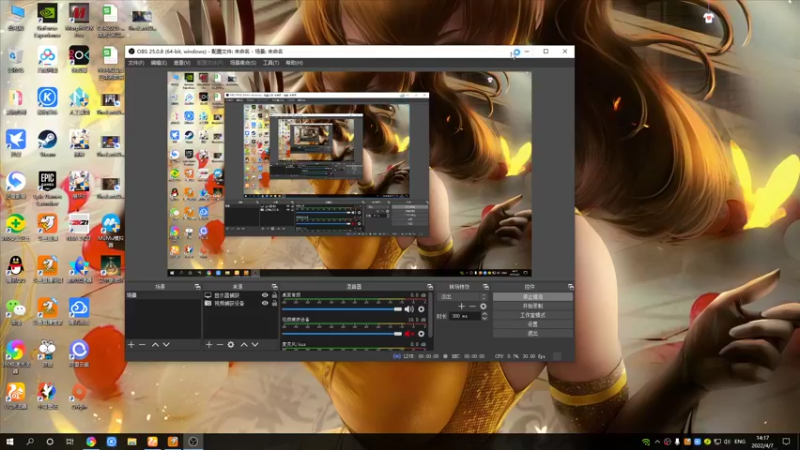Viewport: 800px width, 450px height.
Task: Pop out the Scenes dock panel
Action: coord(197,287)
